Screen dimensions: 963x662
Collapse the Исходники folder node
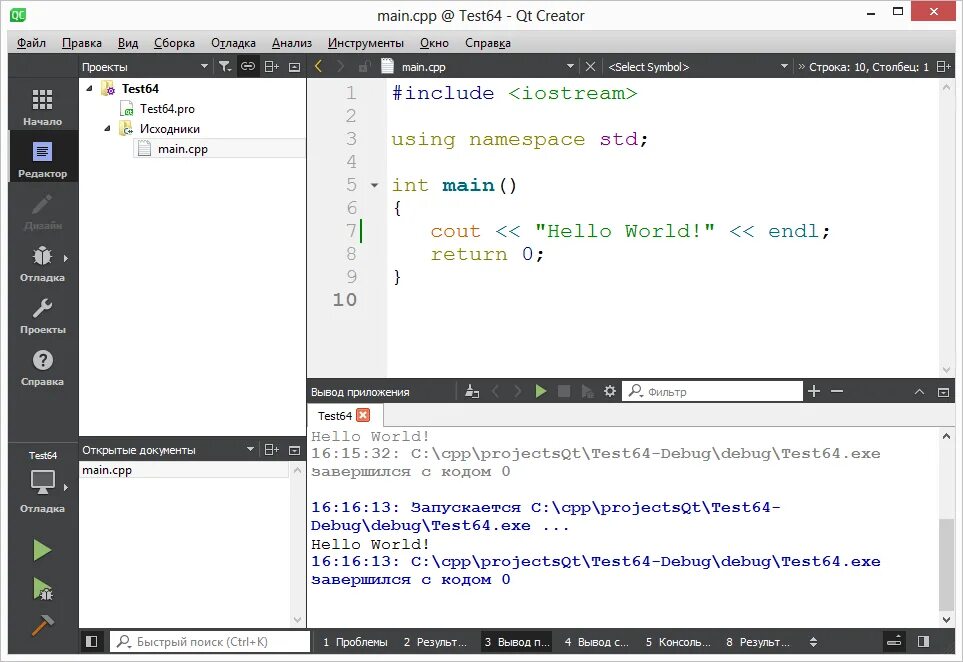[107, 128]
